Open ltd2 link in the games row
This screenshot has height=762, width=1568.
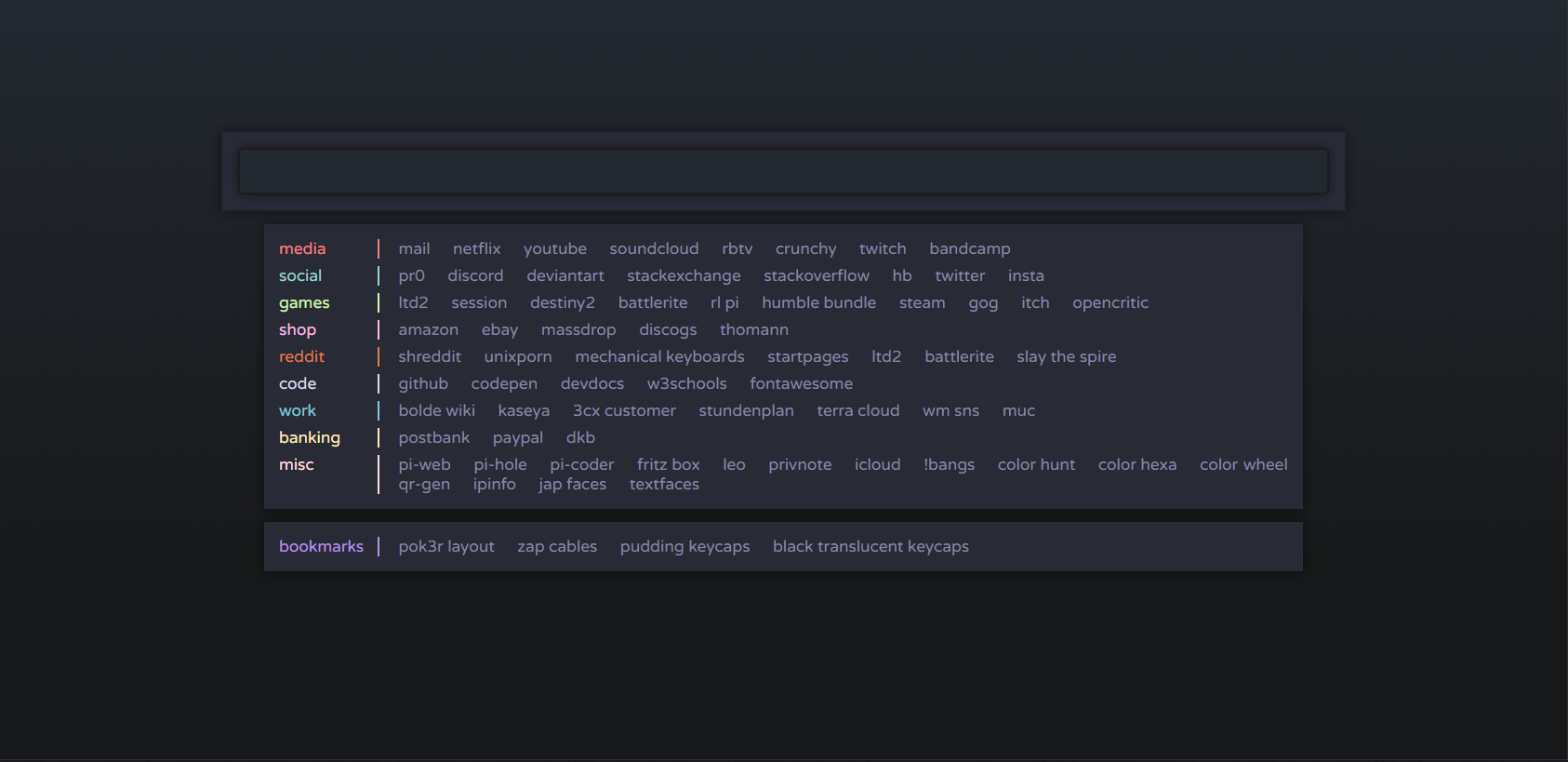tap(413, 302)
